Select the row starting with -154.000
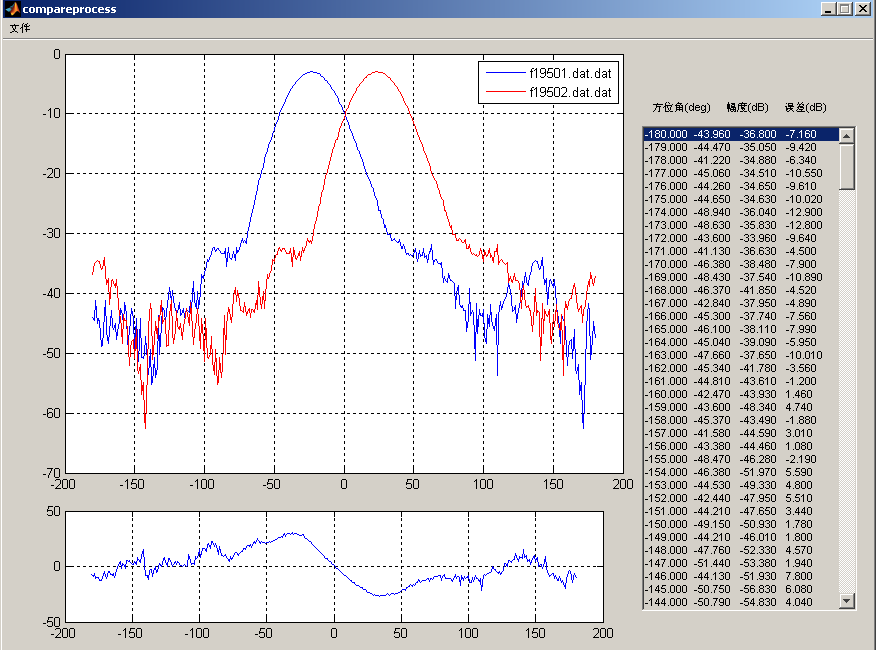The width and height of the screenshot is (876, 650). click(741, 472)
